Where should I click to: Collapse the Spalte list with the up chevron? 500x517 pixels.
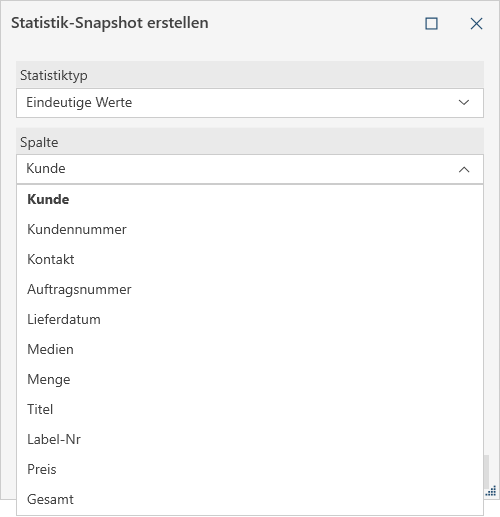[x=464, y=169]
